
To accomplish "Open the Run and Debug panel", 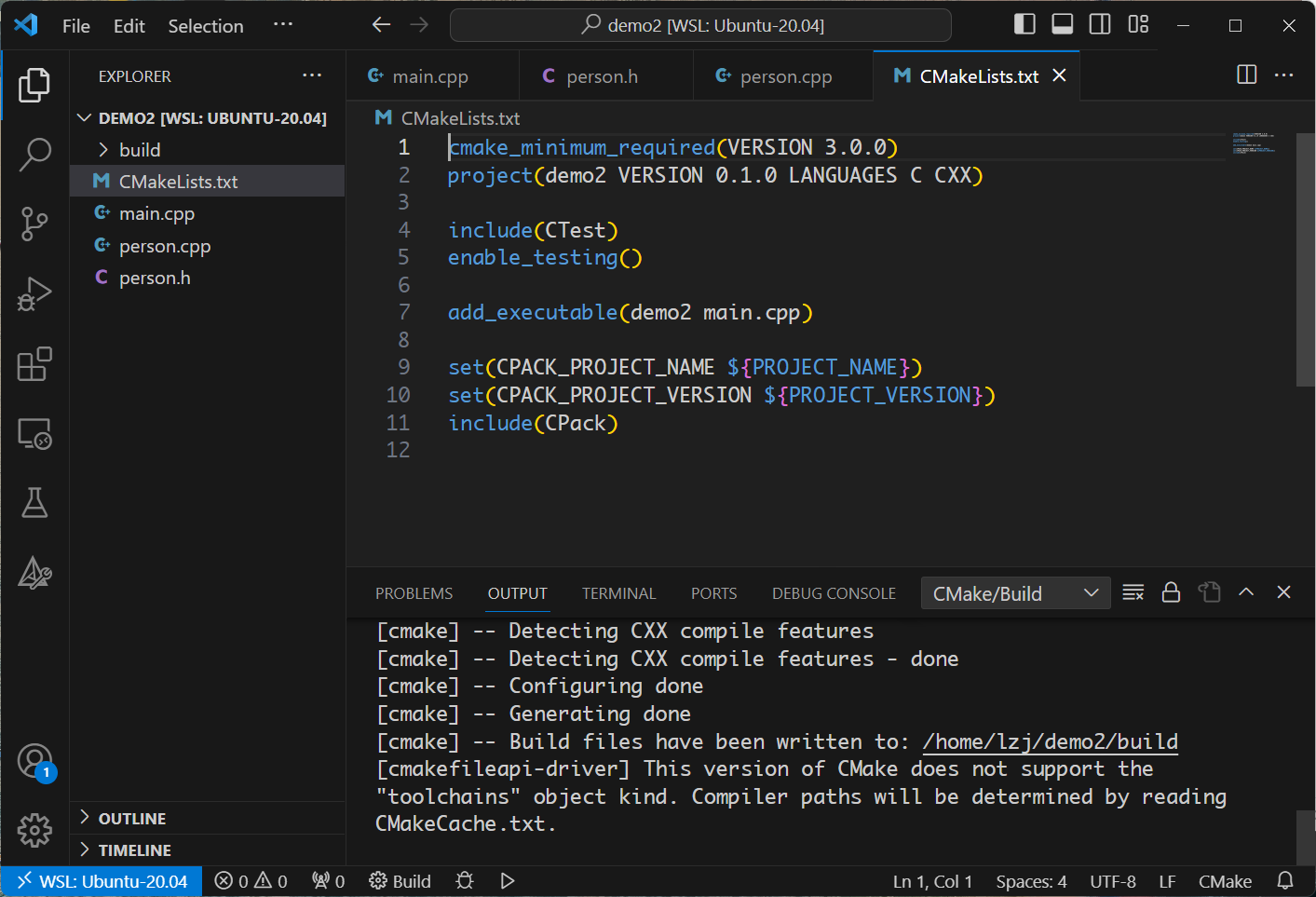I will pyautogui.click(x=34, y=293).
